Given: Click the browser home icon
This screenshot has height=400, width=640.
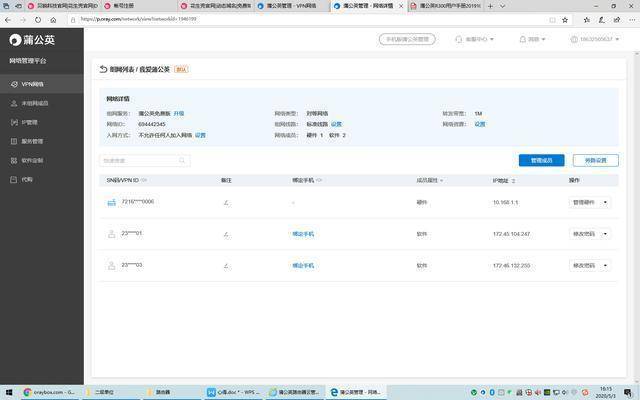Looking at the screenshot, I should (53, 20).
